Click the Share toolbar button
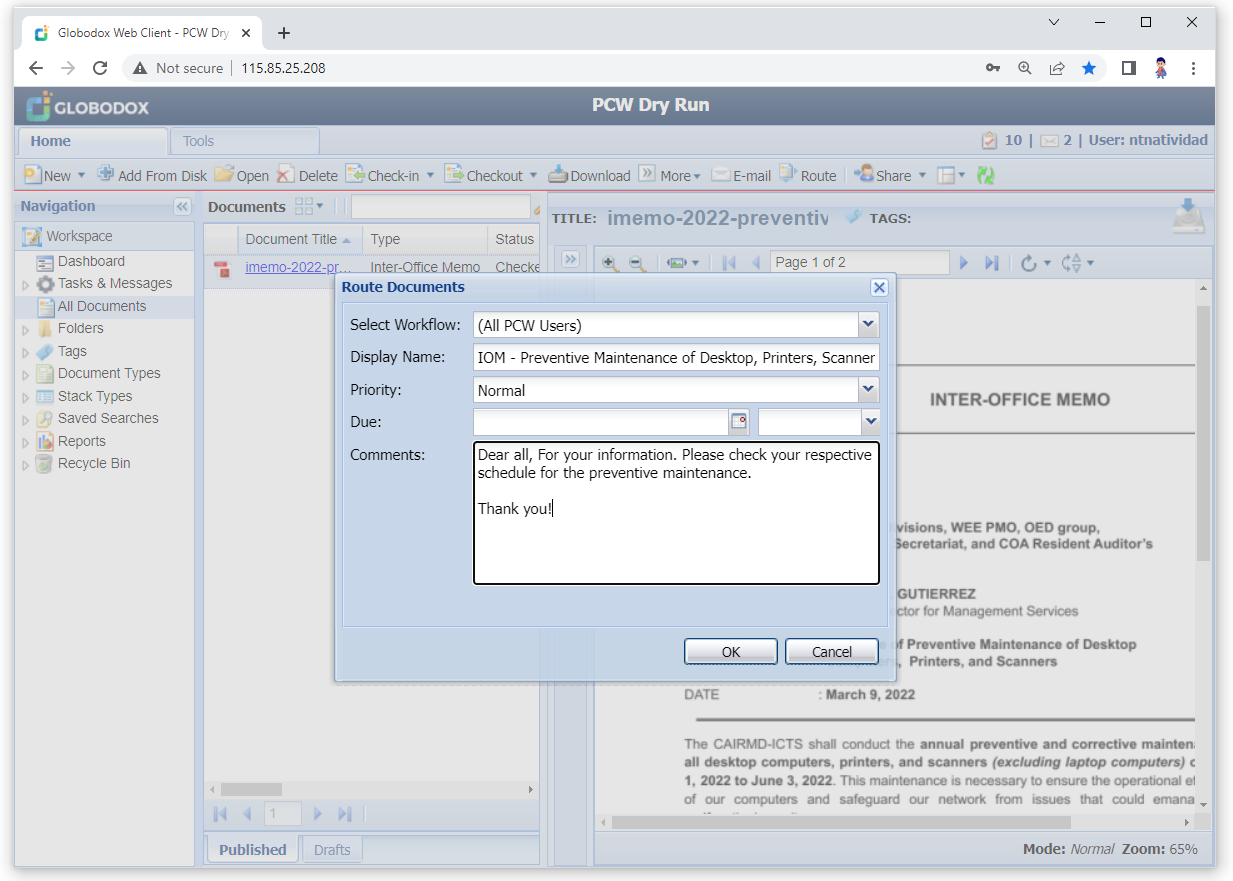Image resolution: width=1233 pixels, height=881 pixels. point(883,175)
